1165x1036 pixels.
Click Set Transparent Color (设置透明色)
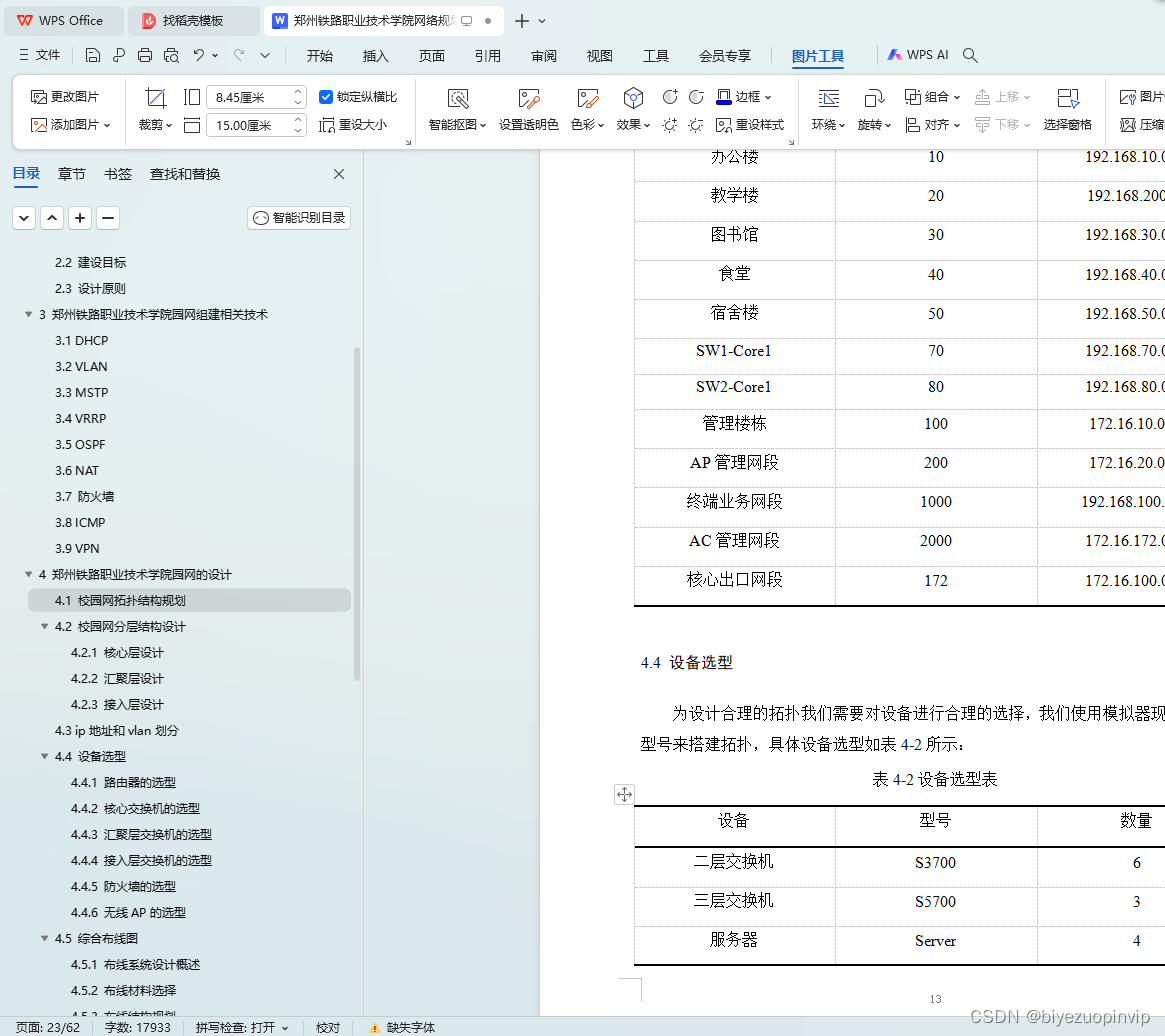tap(528, 109)
